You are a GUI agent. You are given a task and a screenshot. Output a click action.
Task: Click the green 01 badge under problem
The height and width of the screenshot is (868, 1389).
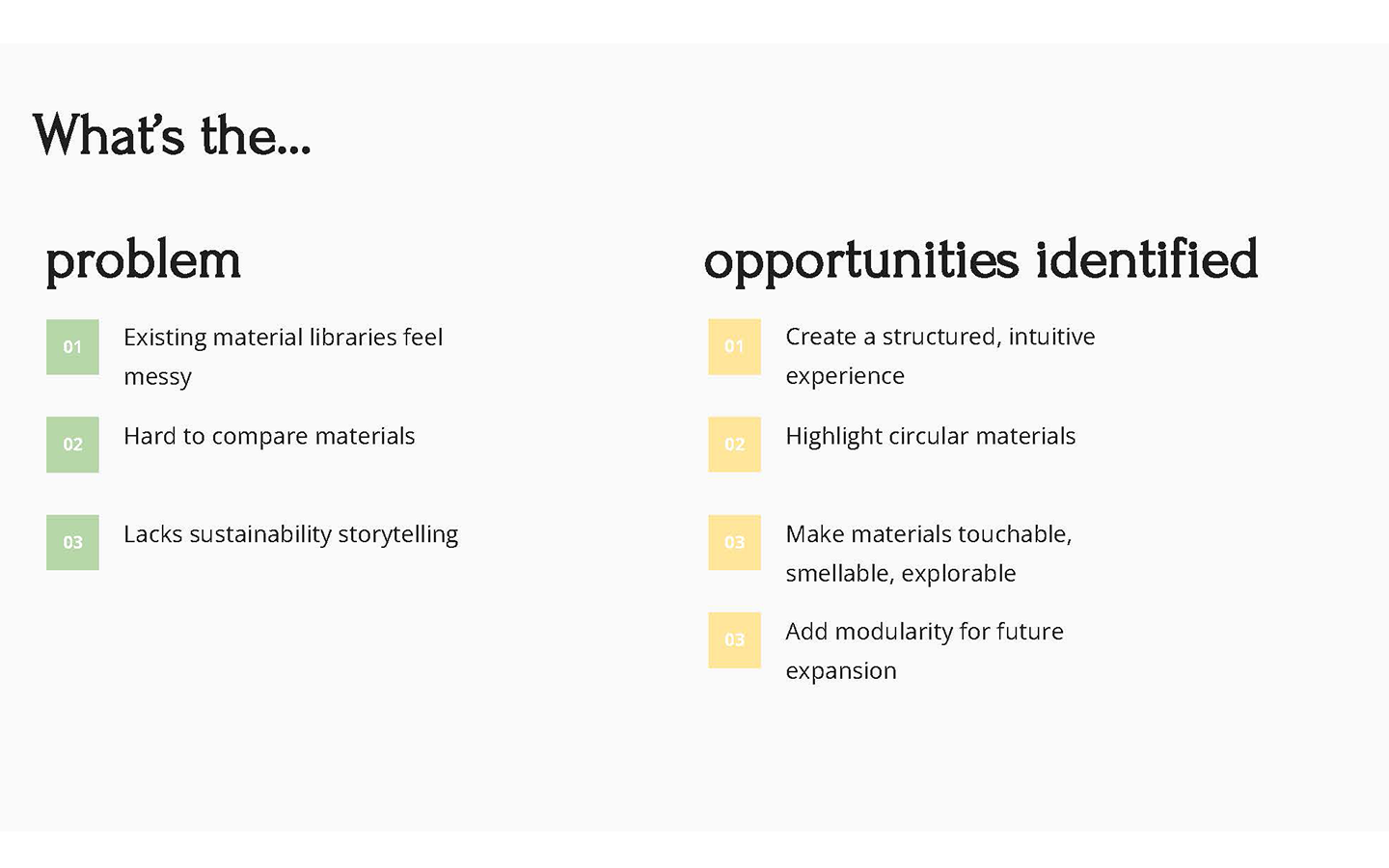(72, 347)
